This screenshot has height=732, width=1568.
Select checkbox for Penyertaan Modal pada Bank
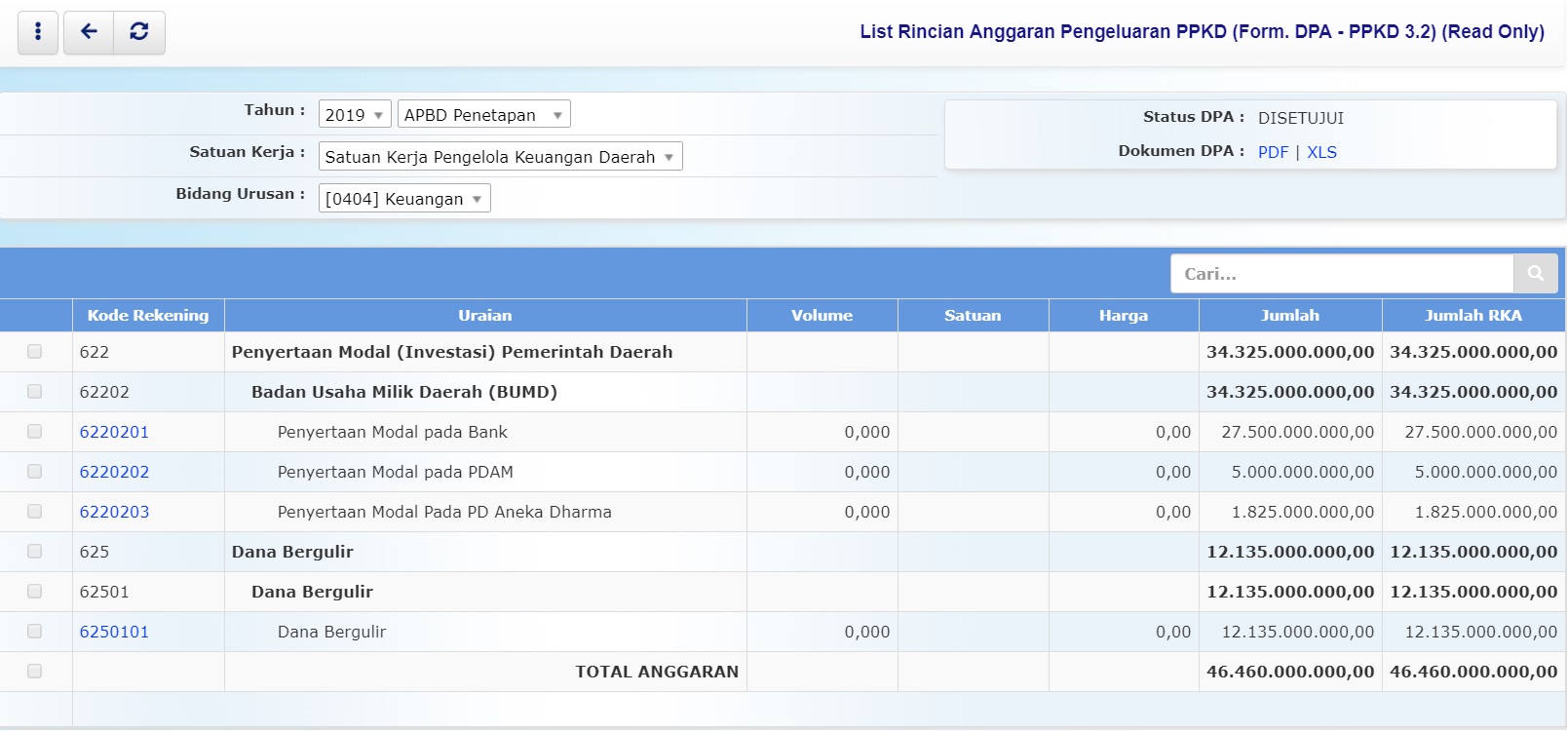tap(35, 432)
